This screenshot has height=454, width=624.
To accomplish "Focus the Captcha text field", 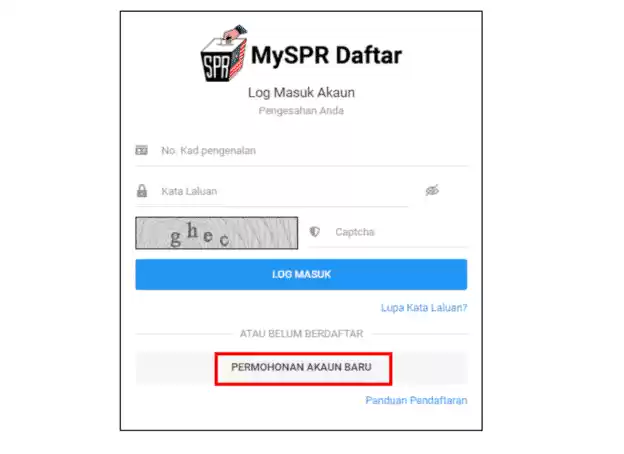I will 388,232.
